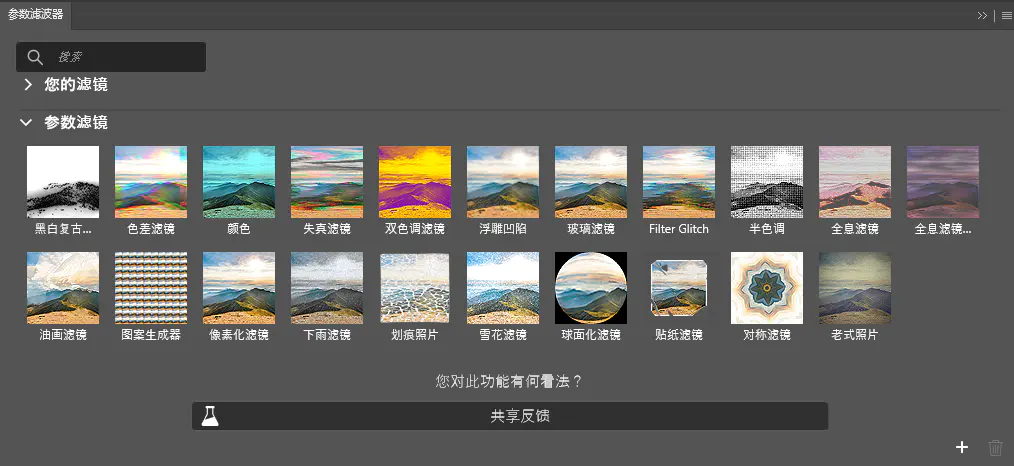Click the plus icon to add filter
The height and width of the screenshot is (466, 1014).
click(x=961, y=448)
